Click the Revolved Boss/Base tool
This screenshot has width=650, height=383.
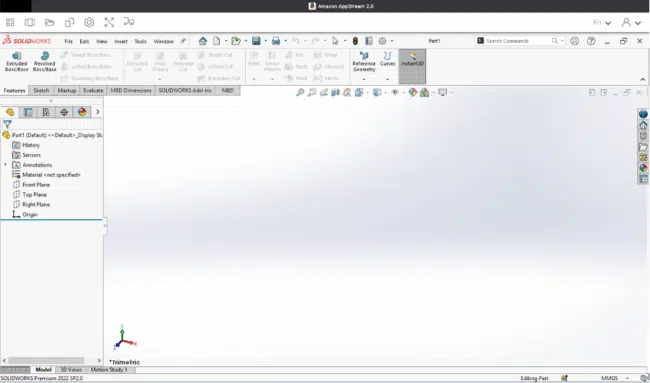click(x=44, y=61)
